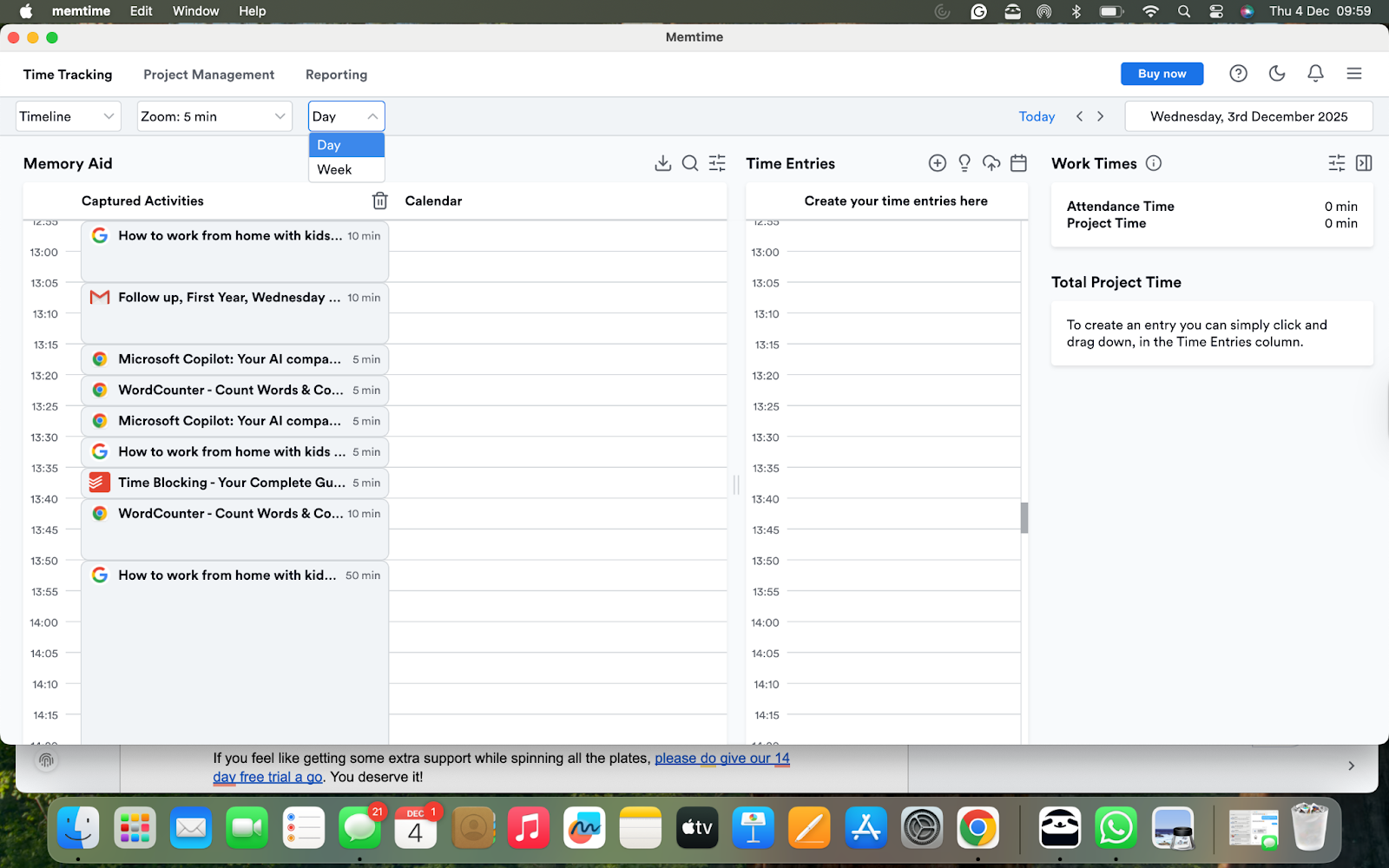The height and width of the screenshot is (868, 1389).
Task: Open the Timeline dropdown
Action: [67, 115]
